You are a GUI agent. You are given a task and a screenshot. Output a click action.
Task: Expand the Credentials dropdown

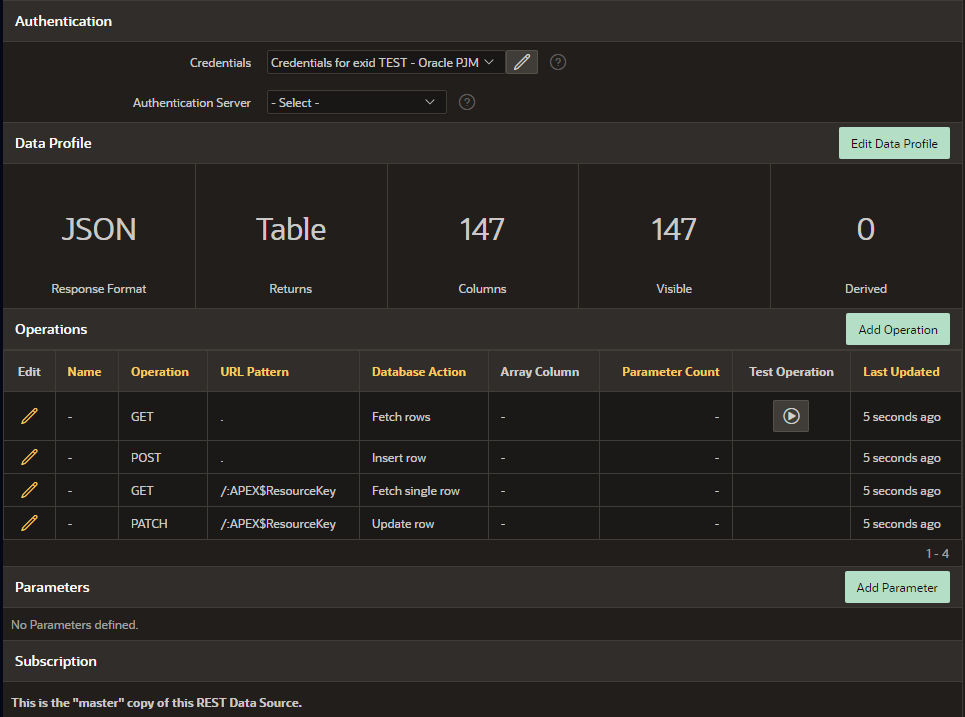385,62
